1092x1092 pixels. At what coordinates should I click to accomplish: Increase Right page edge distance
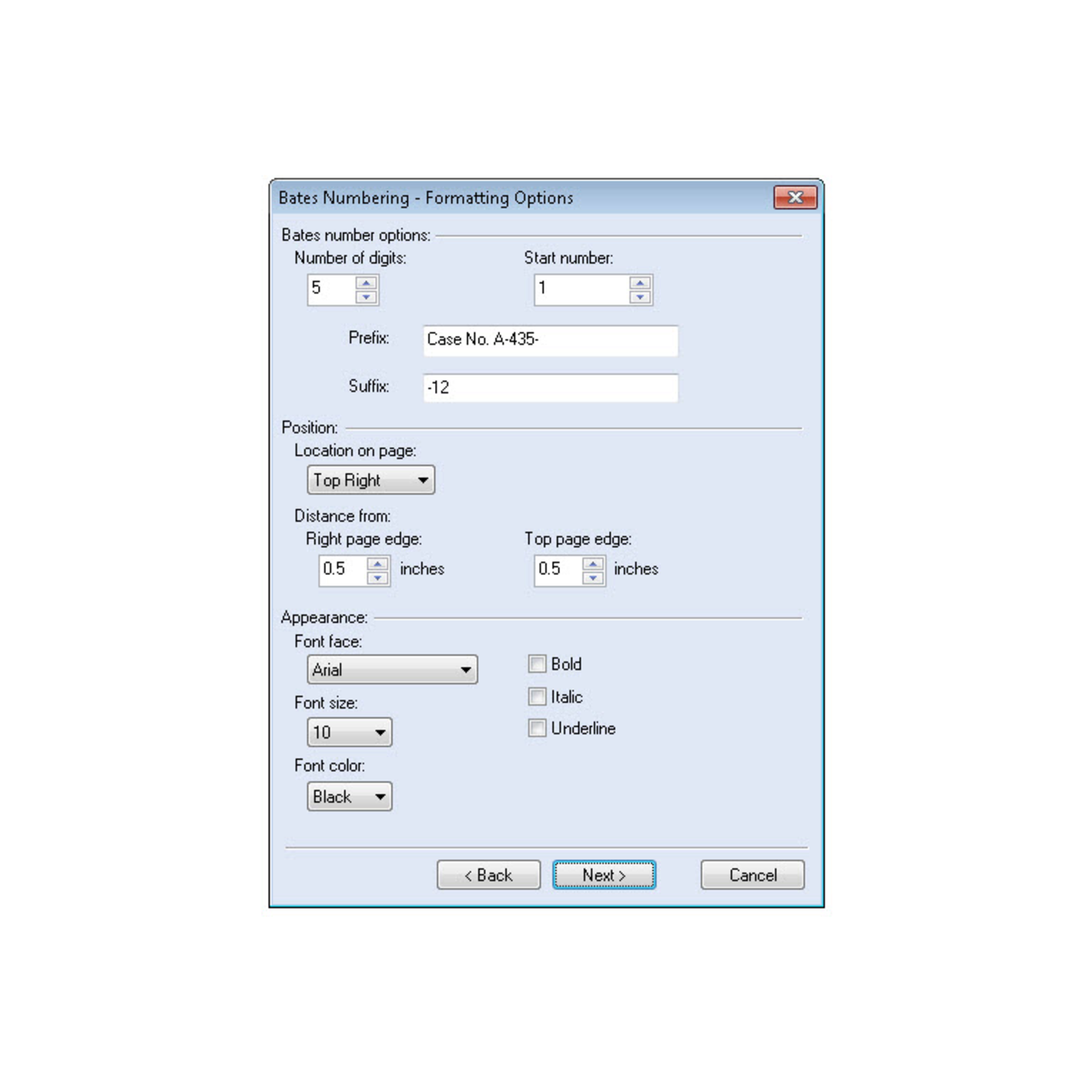(377, 564)
